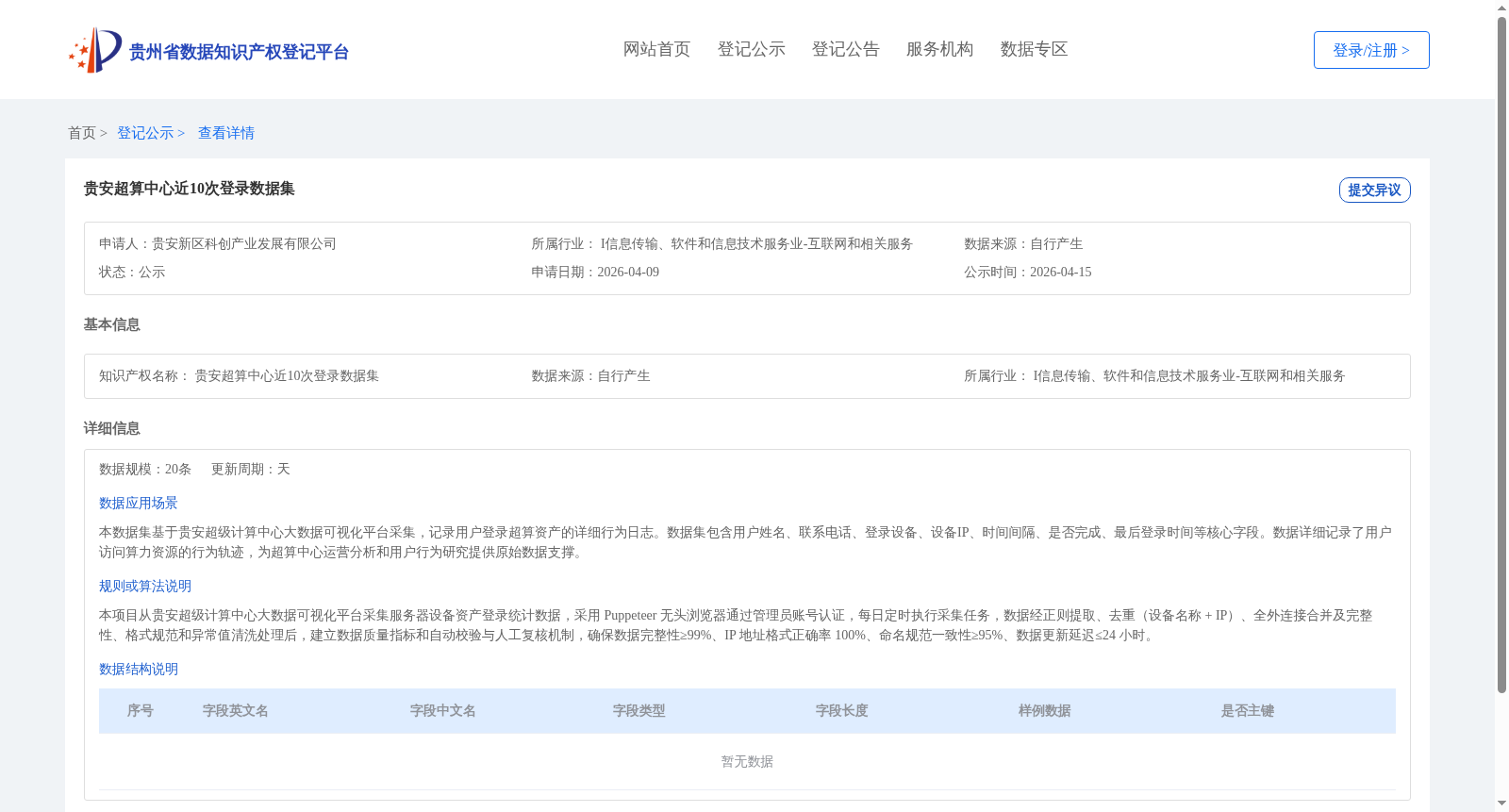
Task: Click the scrollbar up arrow
Action: pos(1501,8)
